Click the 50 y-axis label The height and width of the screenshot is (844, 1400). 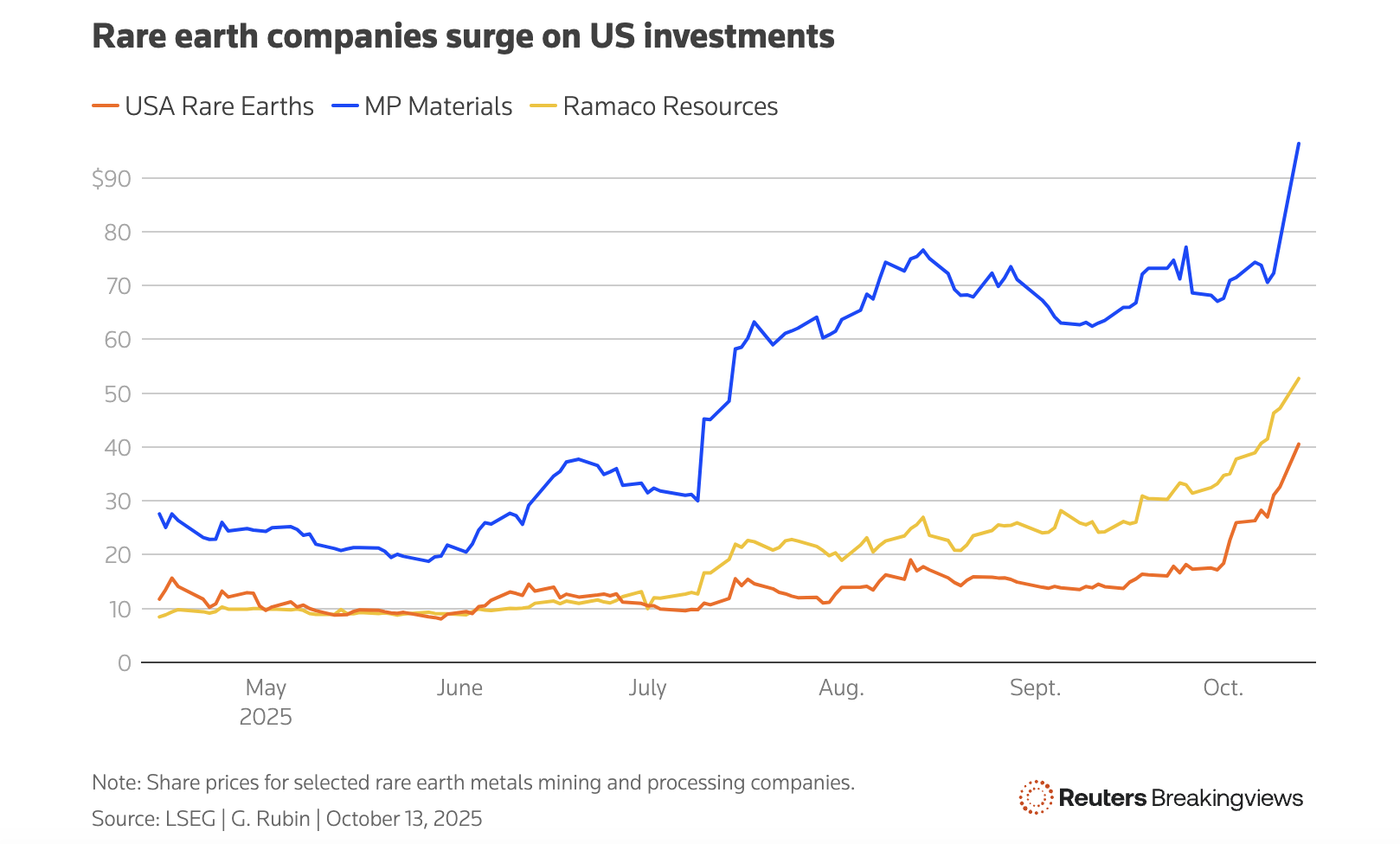[x=118, y=393]
